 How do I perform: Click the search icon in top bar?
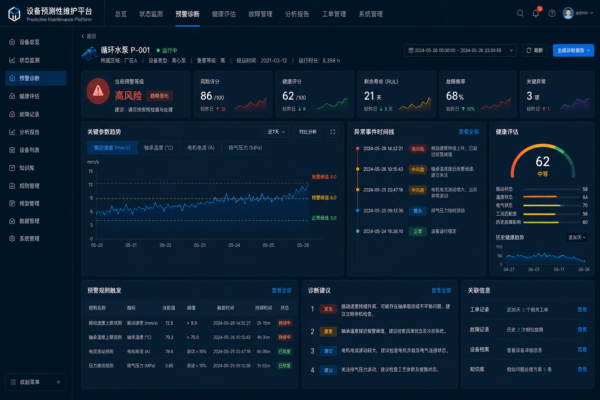click(x=522, y=14)
